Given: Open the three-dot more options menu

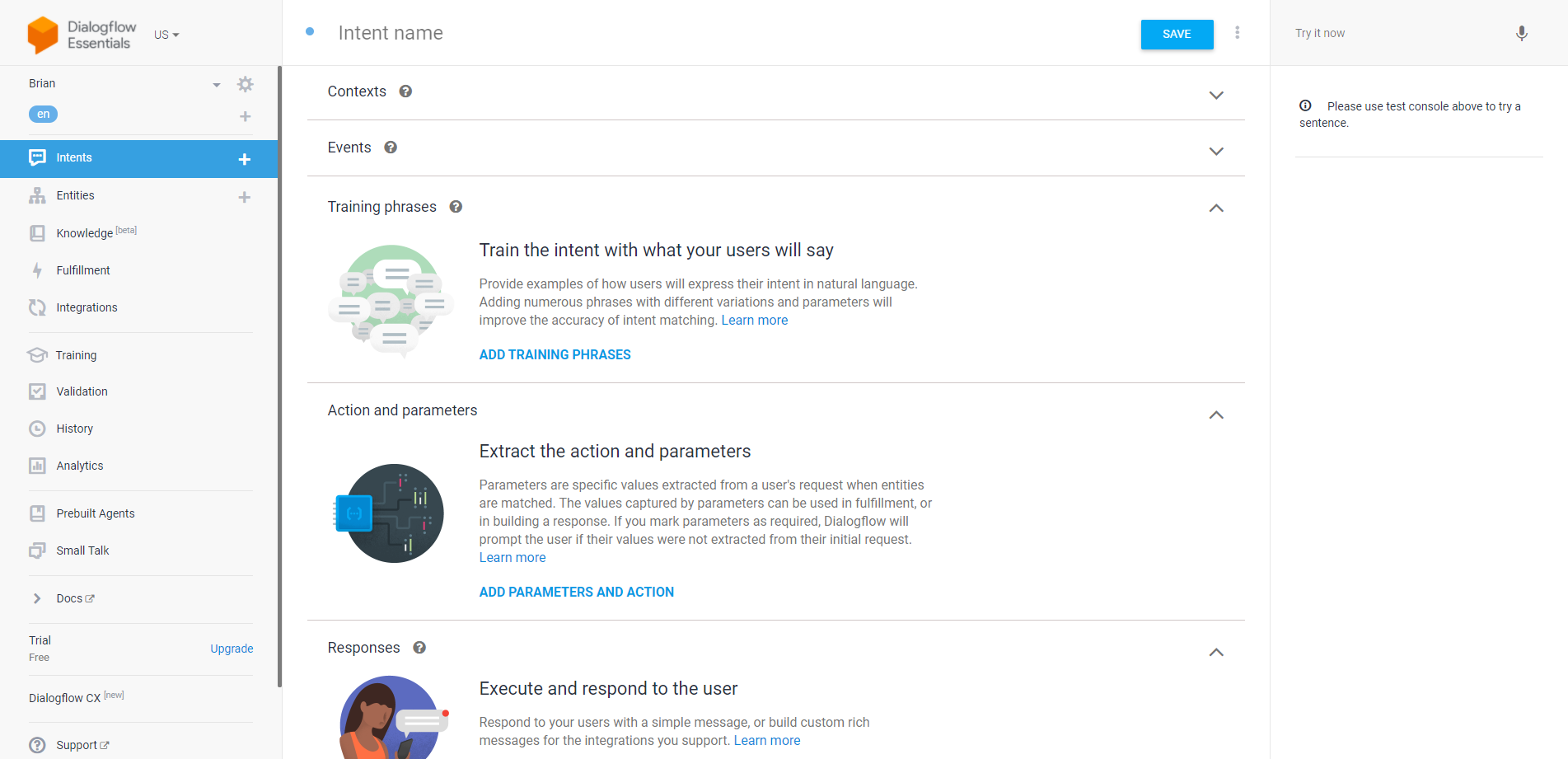Looking at the screenshot, I should click(1237, 33).
